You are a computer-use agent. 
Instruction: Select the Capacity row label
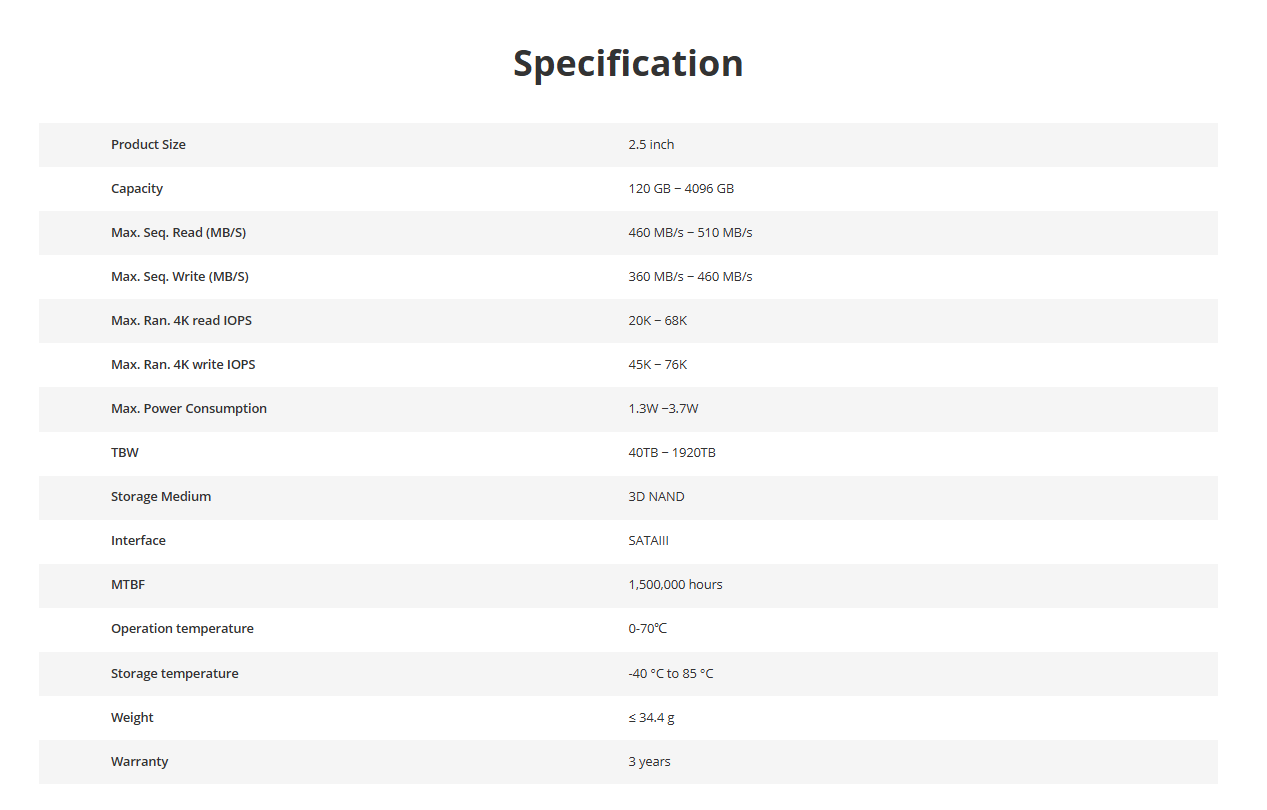tap(137, 189)
